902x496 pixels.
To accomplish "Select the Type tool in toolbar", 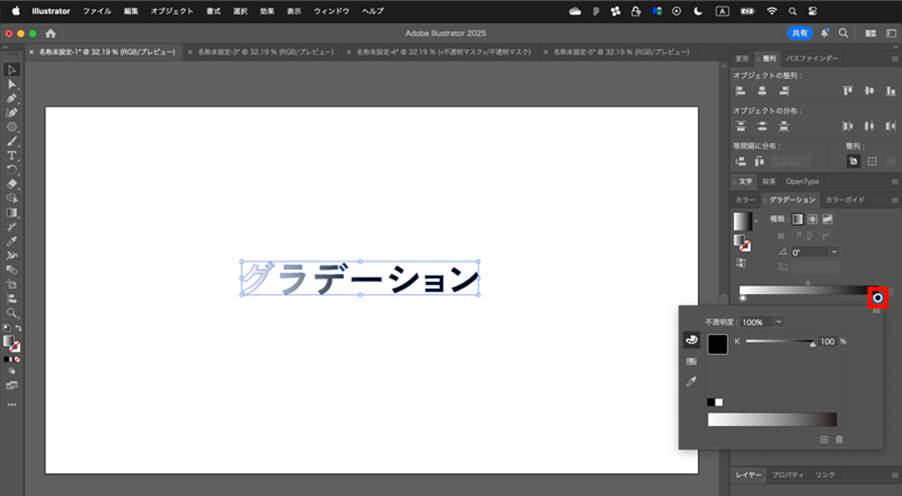I will coord(12,155).
